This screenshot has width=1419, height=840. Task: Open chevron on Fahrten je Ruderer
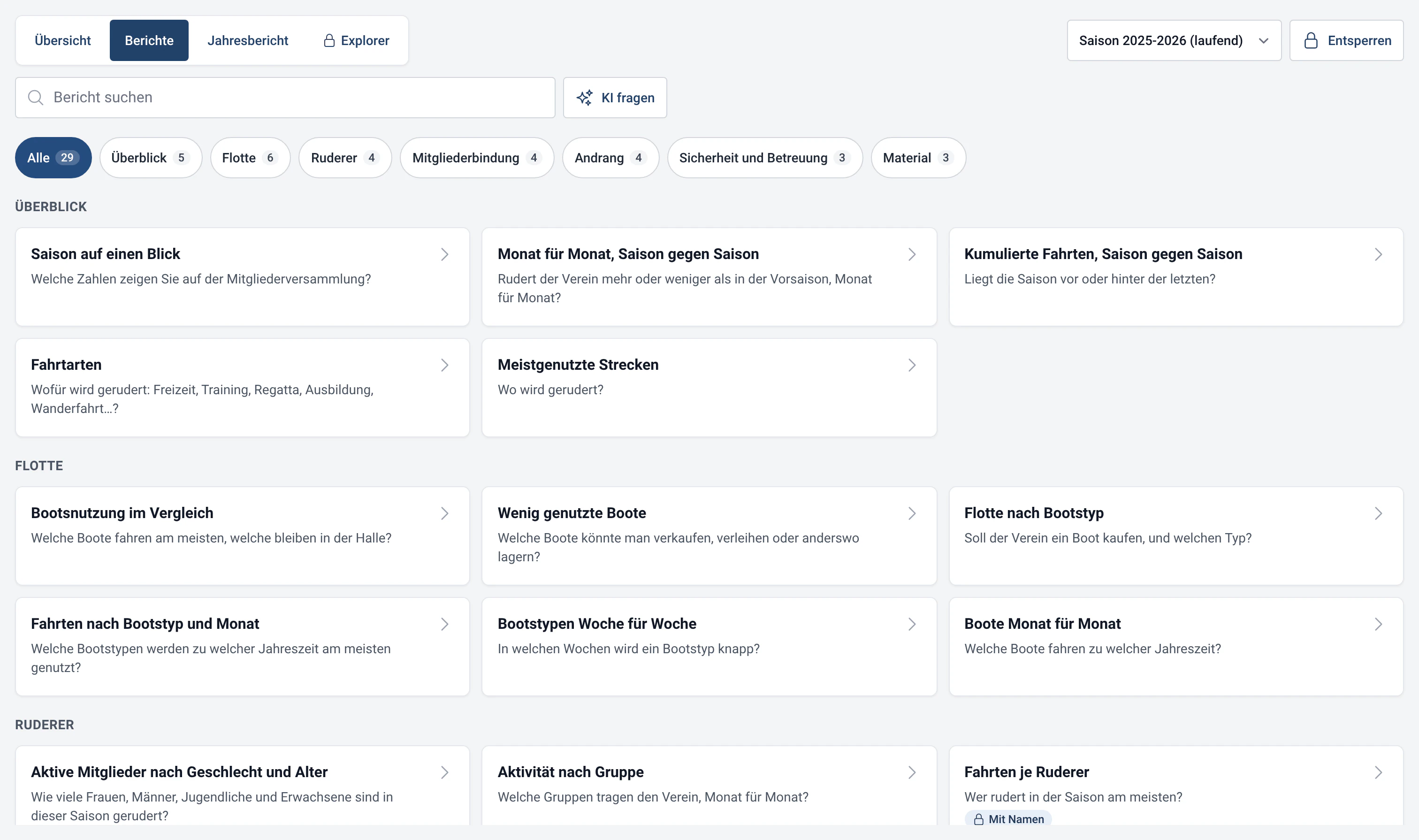pyautogui.click(x=1378, y=772)
